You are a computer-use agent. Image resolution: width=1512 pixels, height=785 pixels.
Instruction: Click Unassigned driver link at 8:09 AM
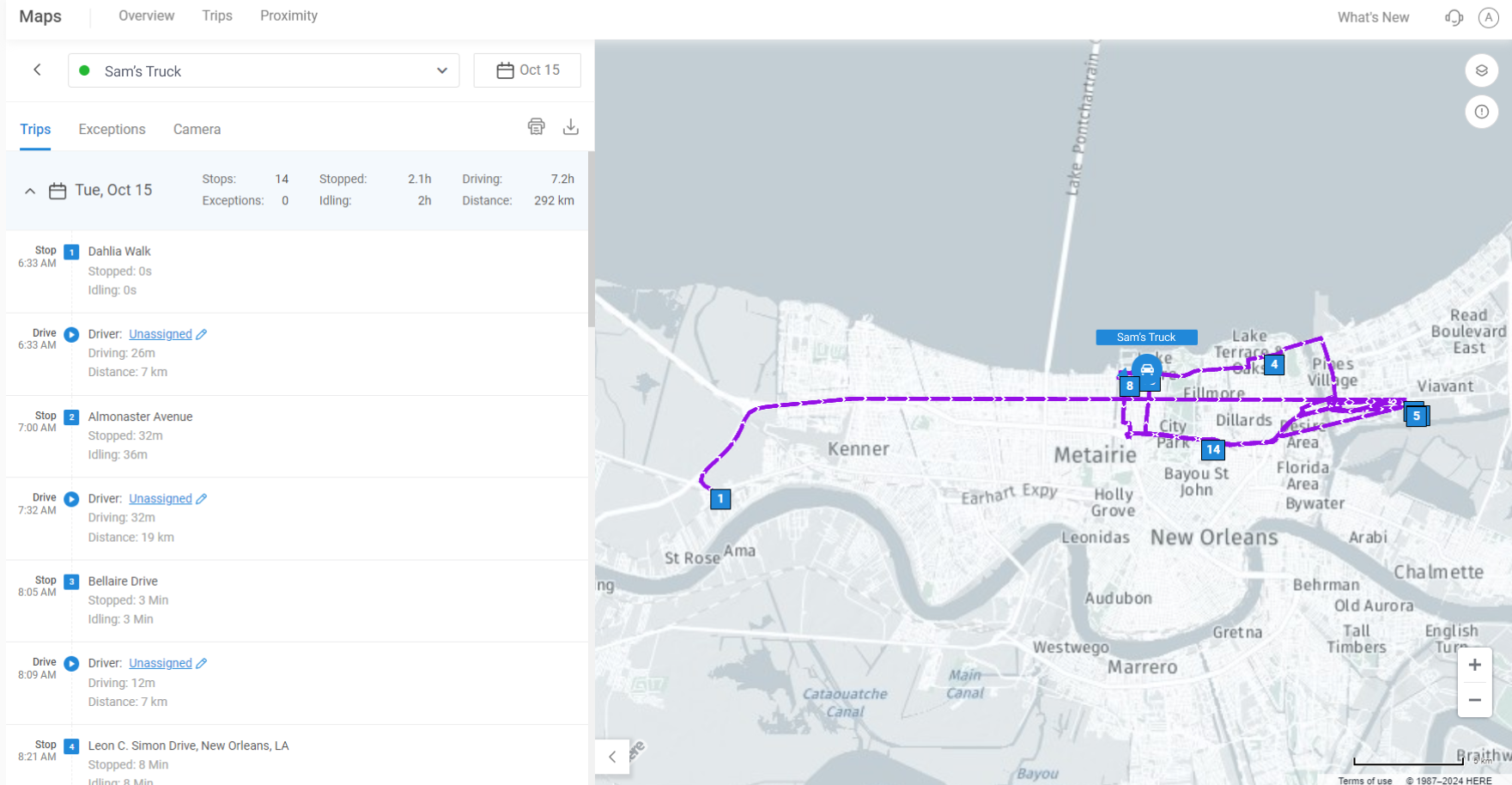[161, 663]
